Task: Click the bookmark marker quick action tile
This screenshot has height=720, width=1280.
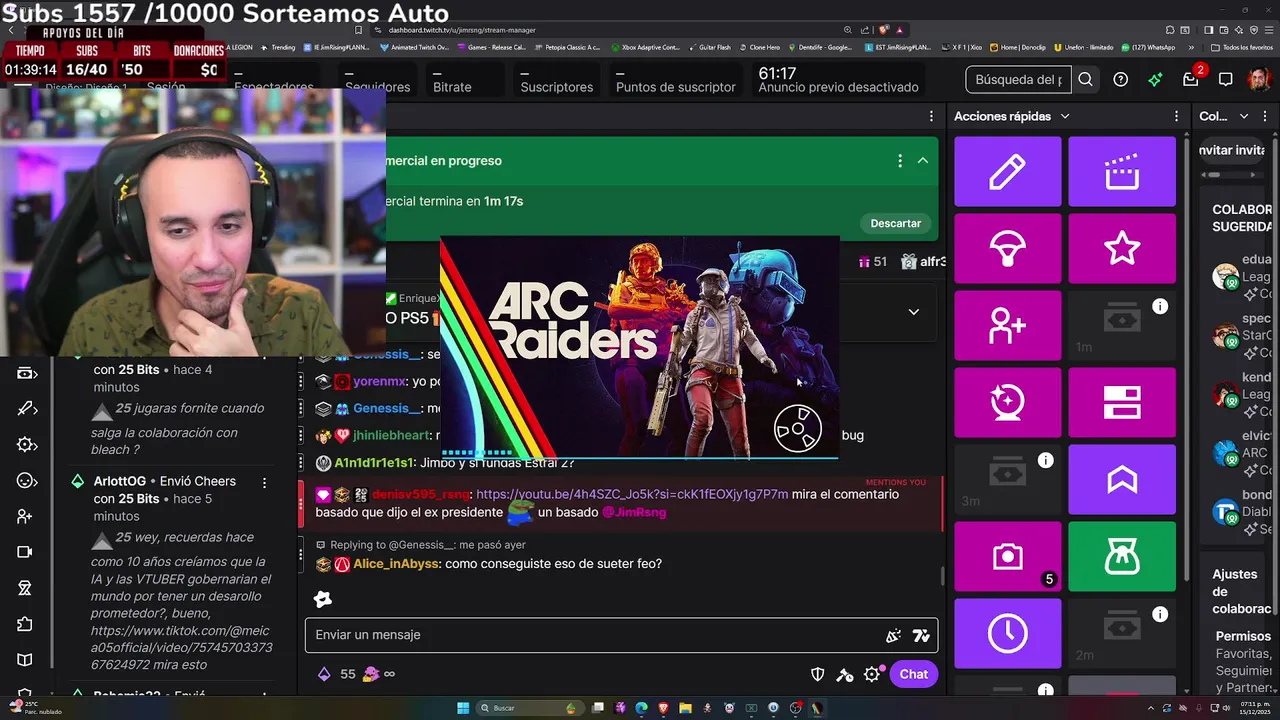Action: click(1122, 480)
